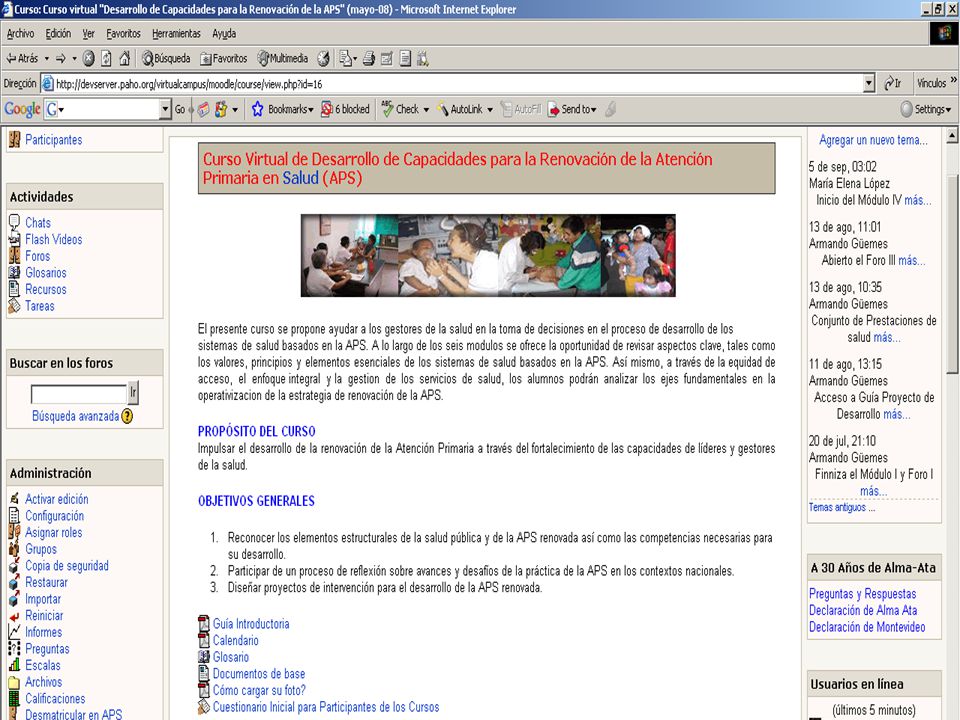The image size is (960, 720).
Task: Open the Forward button history dropdown arrow
Action: [74, 59]
